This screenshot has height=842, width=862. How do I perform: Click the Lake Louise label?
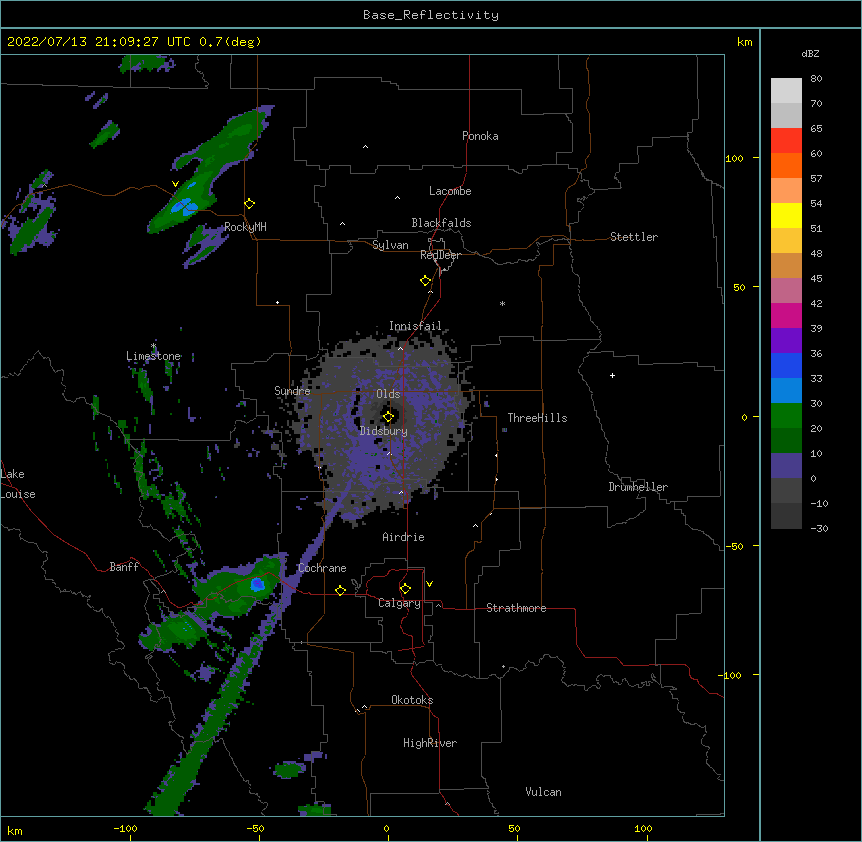18,484
